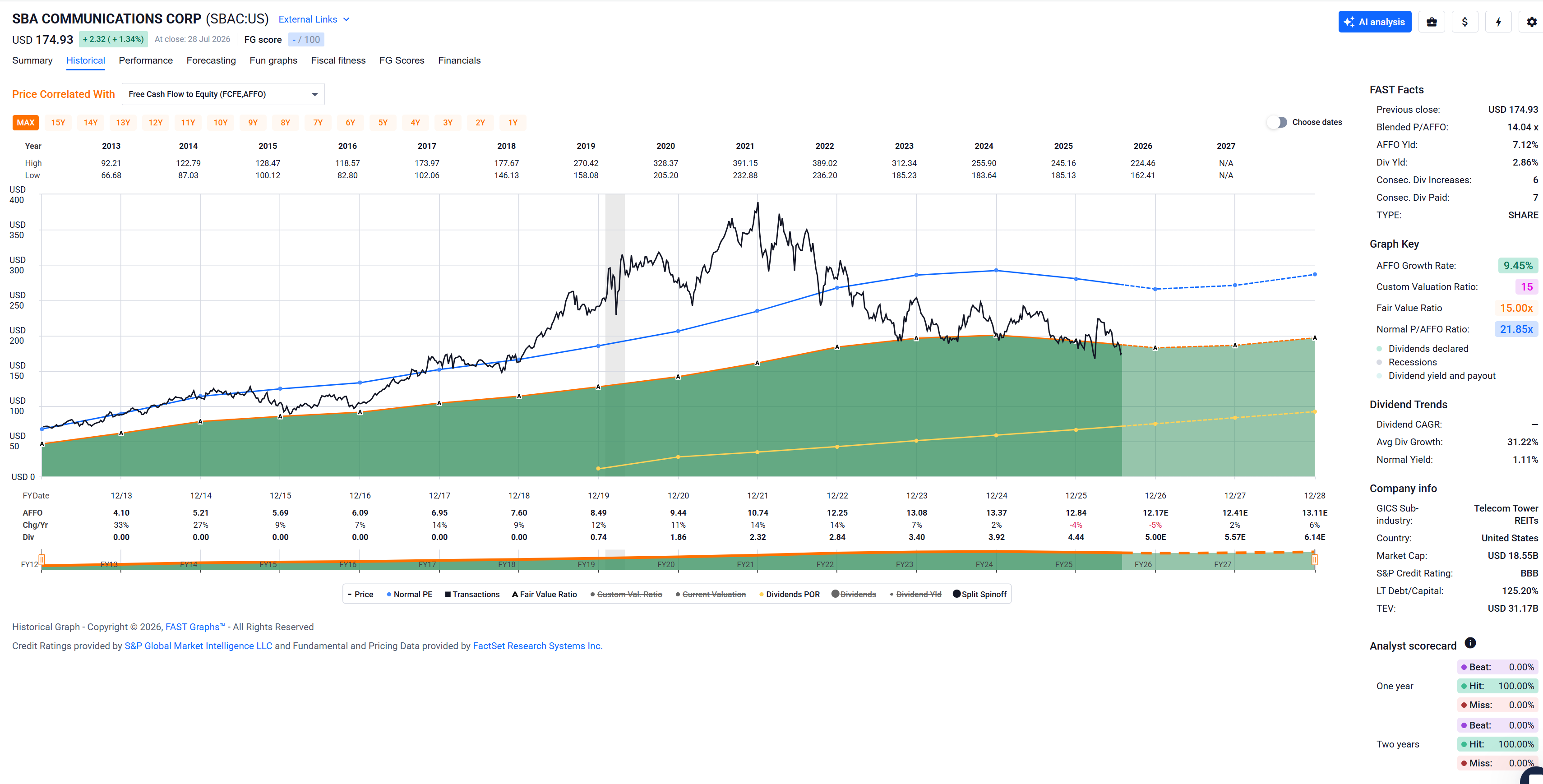The height and width of the screenshot is (784, 1543).
Task: Click the S&P Credit Rating BBB value
Action: pyautogui.click(x=1529, y=573)
